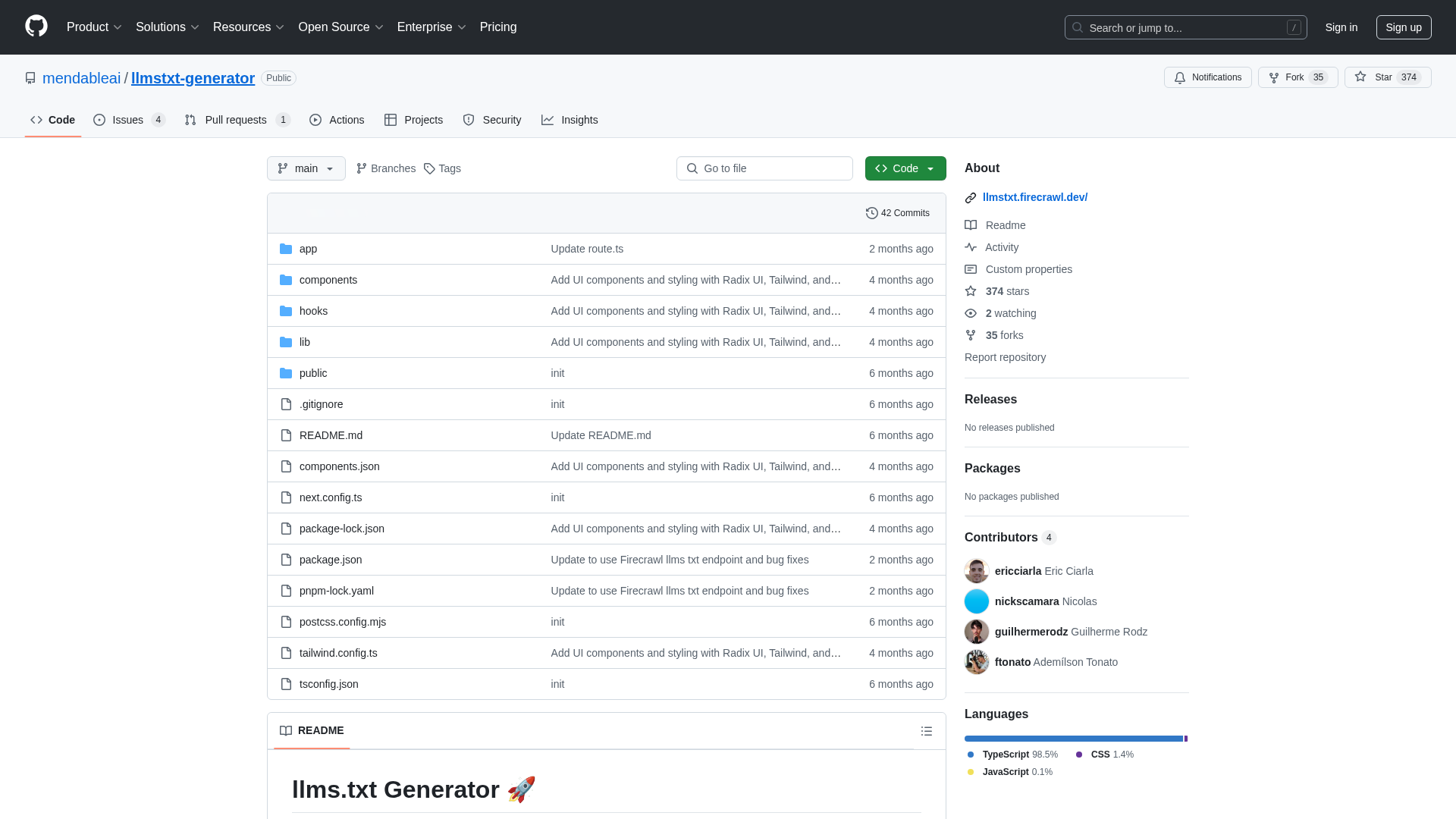Click guilhermerodz's avatar

click(977, 632)
